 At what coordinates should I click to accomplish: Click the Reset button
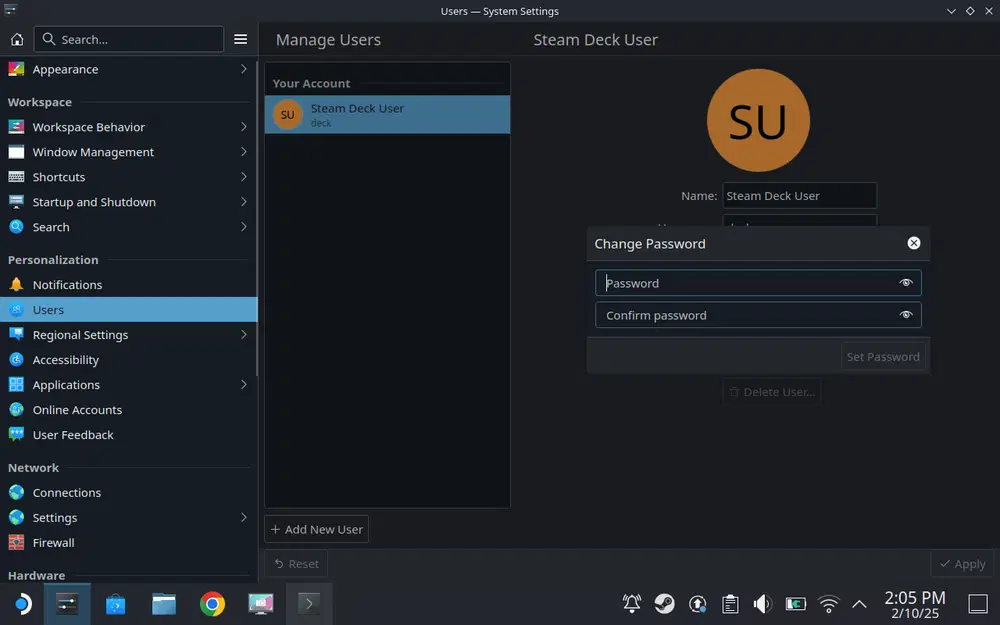tap(296, 564)
